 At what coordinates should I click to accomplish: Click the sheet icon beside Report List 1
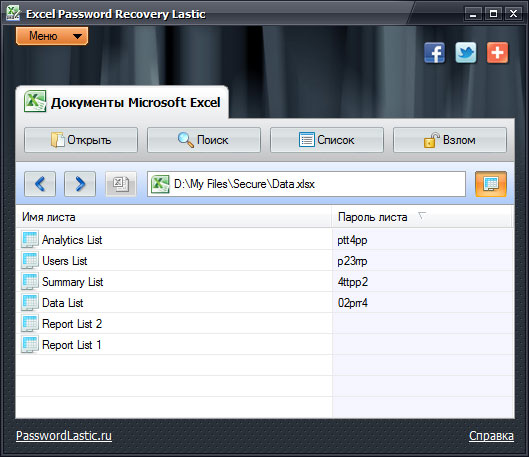(30, 344)
